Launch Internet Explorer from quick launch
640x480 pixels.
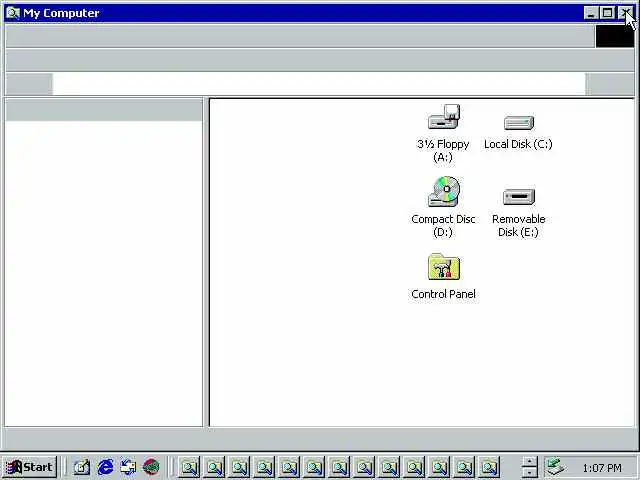coord(105,467)
